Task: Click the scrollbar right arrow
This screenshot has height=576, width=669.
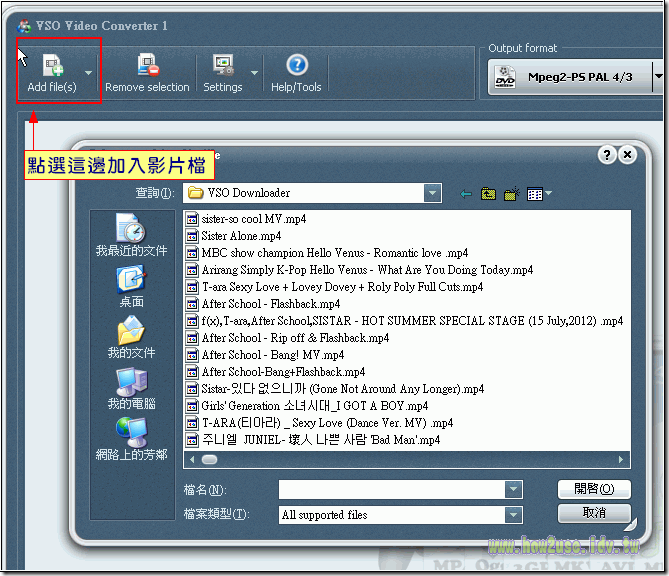Action: coord(621,460)
